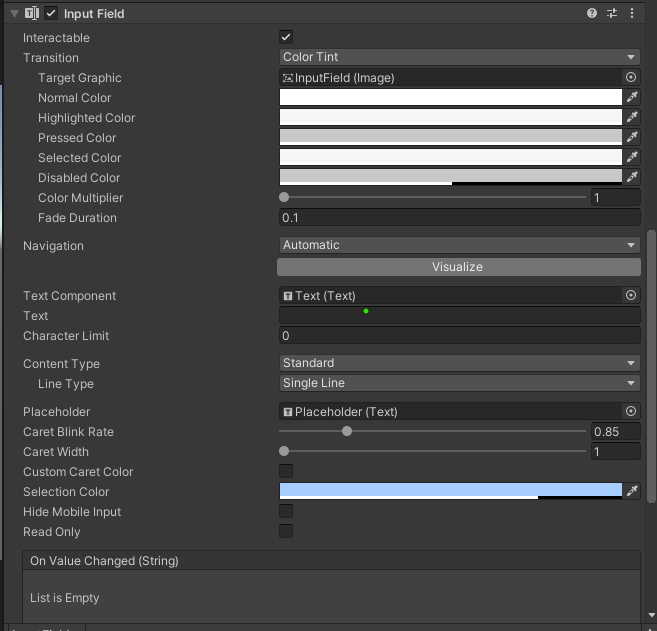Disable the Input Field component checkbox
Screen dimensions: 657x631
click(x=51, y=13)
